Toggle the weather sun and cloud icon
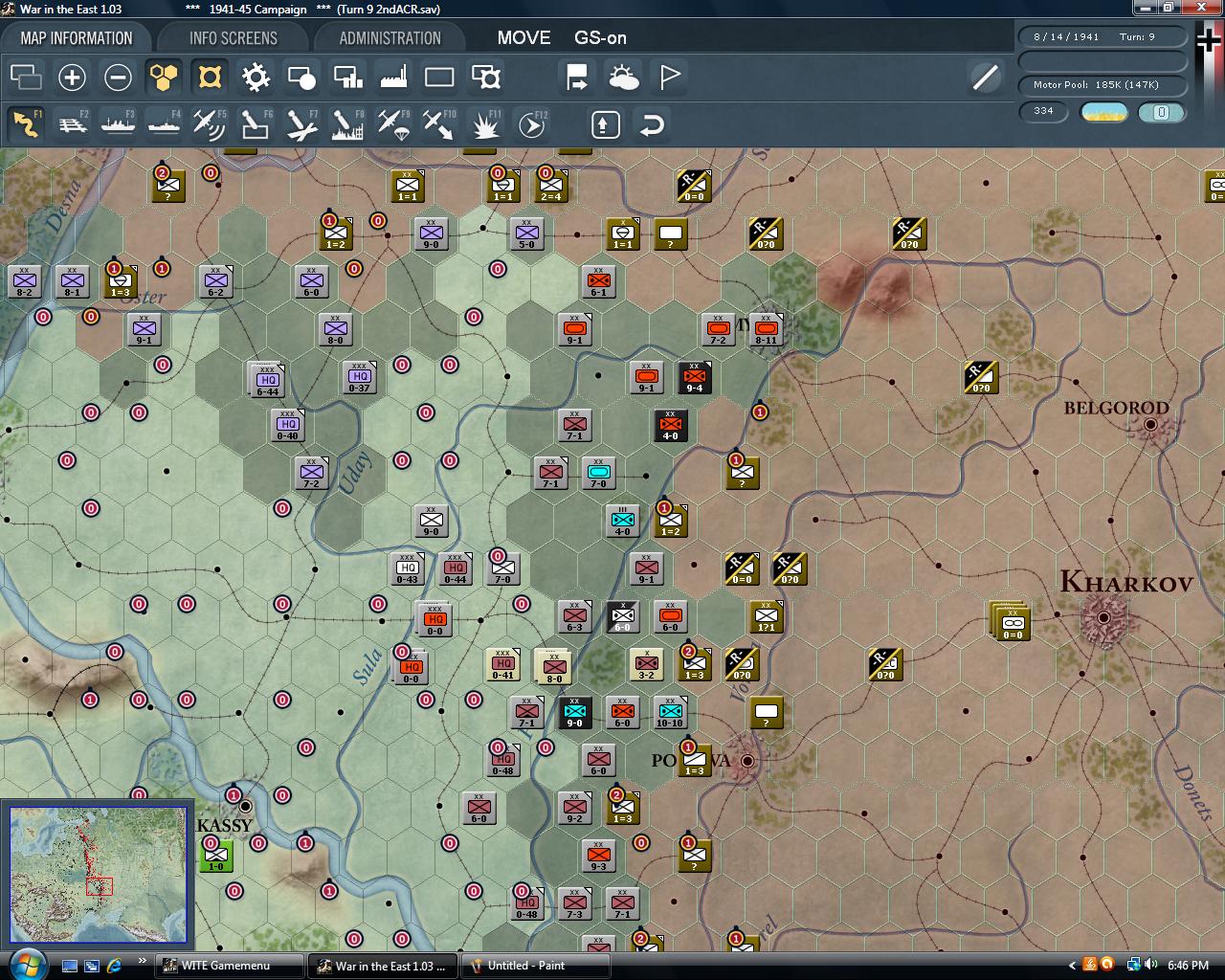 click(x=623, y=77)
